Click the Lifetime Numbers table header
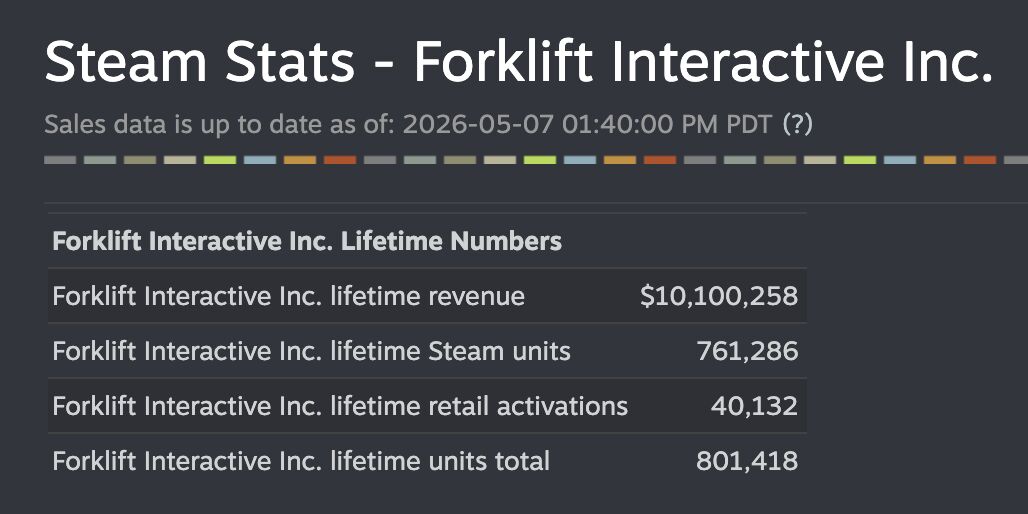The image size is (1028, 514). coord(307,241)
